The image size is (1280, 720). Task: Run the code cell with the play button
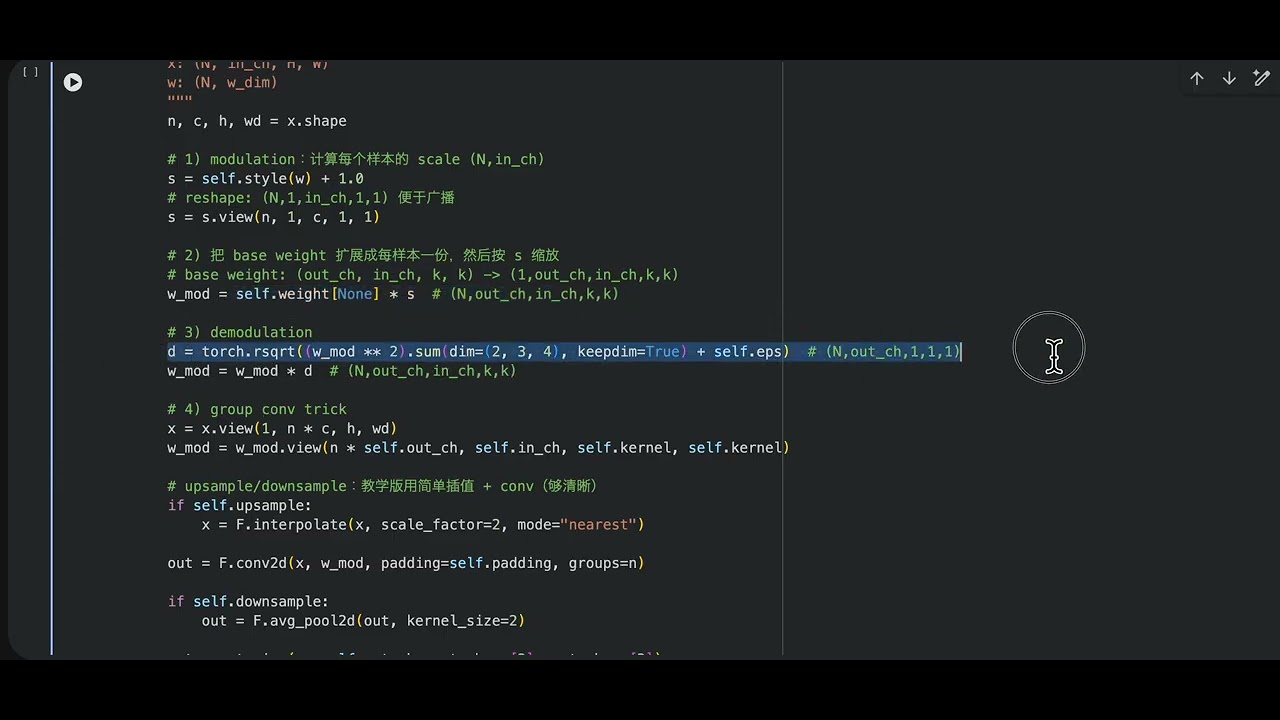(73, 83)
